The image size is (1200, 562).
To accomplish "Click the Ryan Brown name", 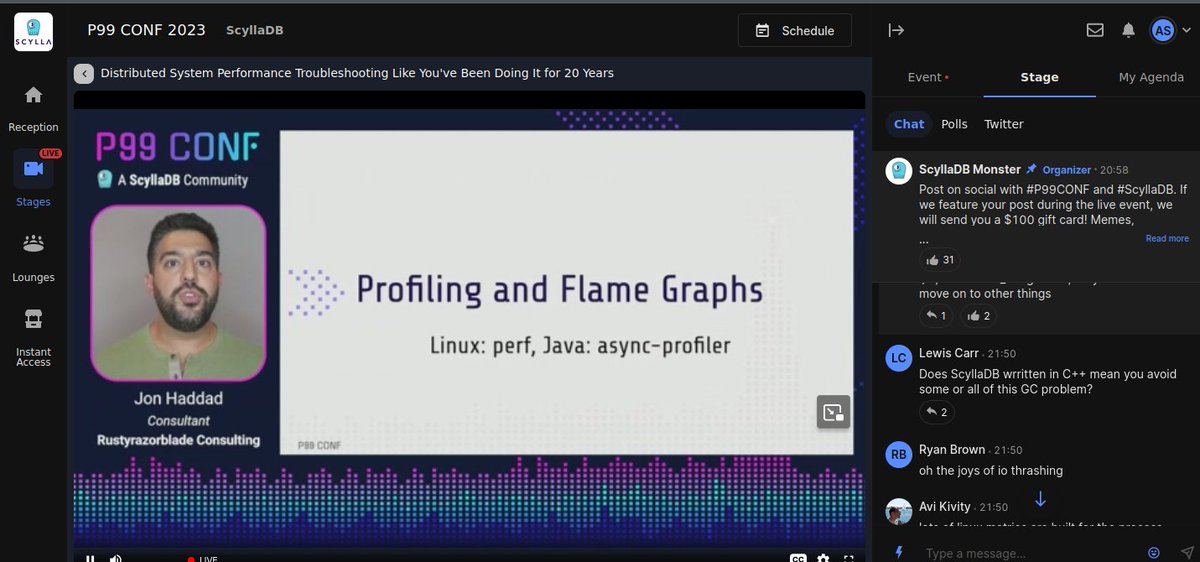I will pos(952,450).
